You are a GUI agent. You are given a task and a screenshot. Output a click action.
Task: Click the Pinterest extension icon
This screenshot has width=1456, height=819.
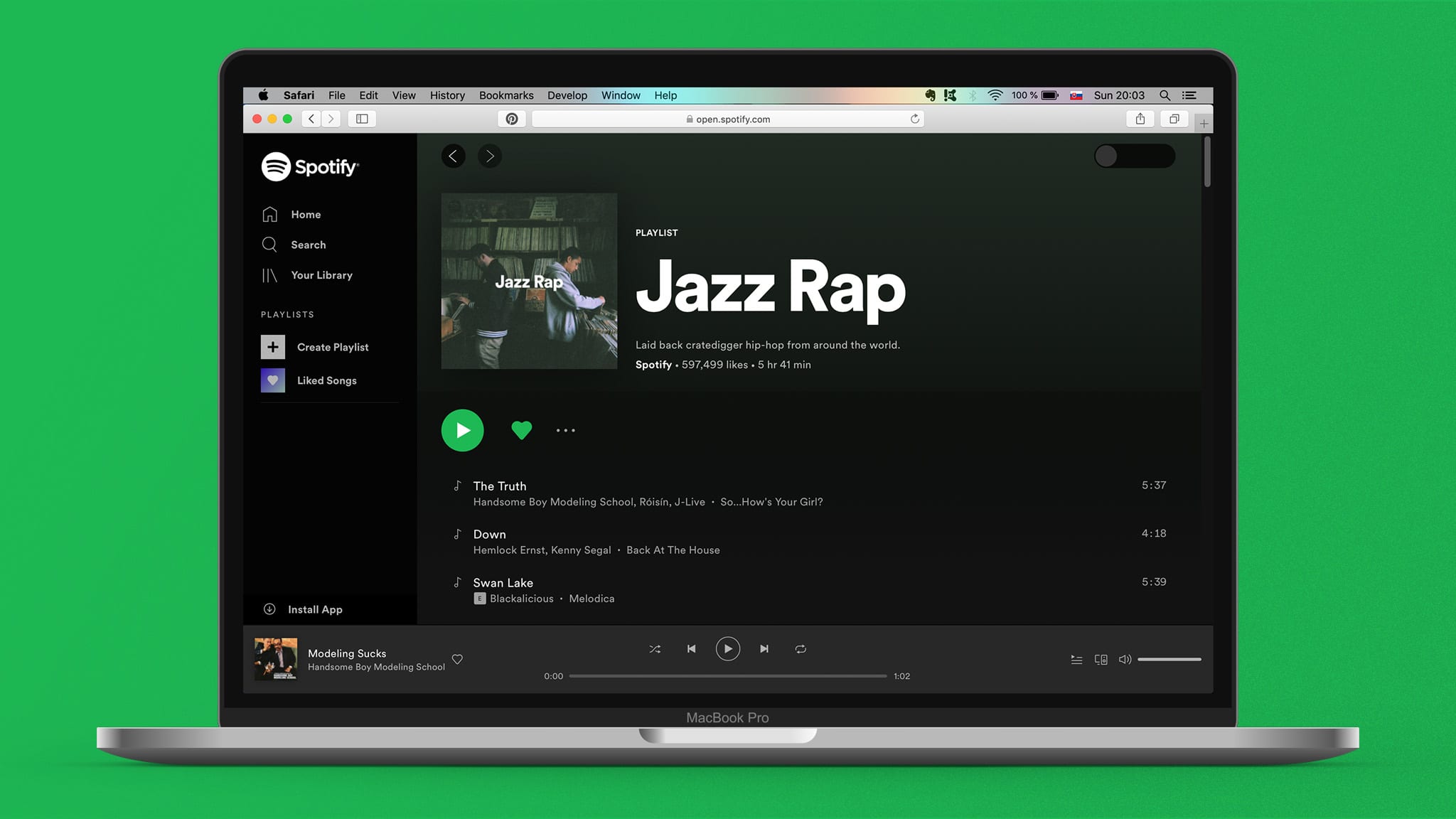512,119
